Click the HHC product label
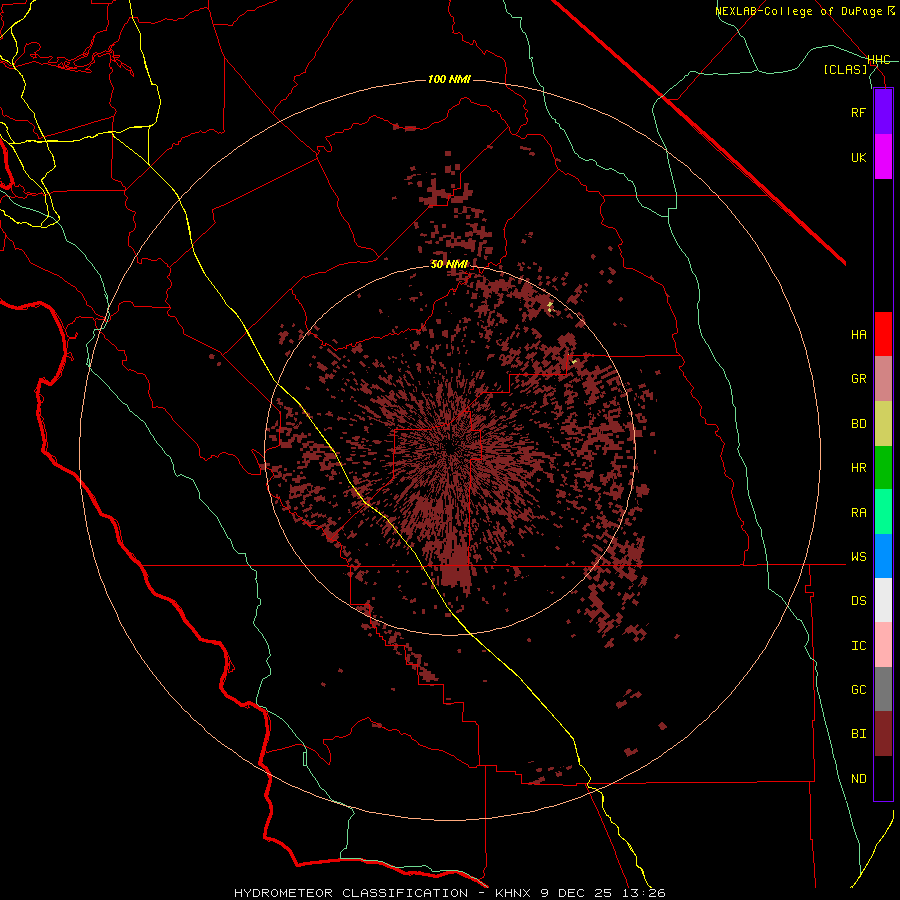 coord(878,60)
